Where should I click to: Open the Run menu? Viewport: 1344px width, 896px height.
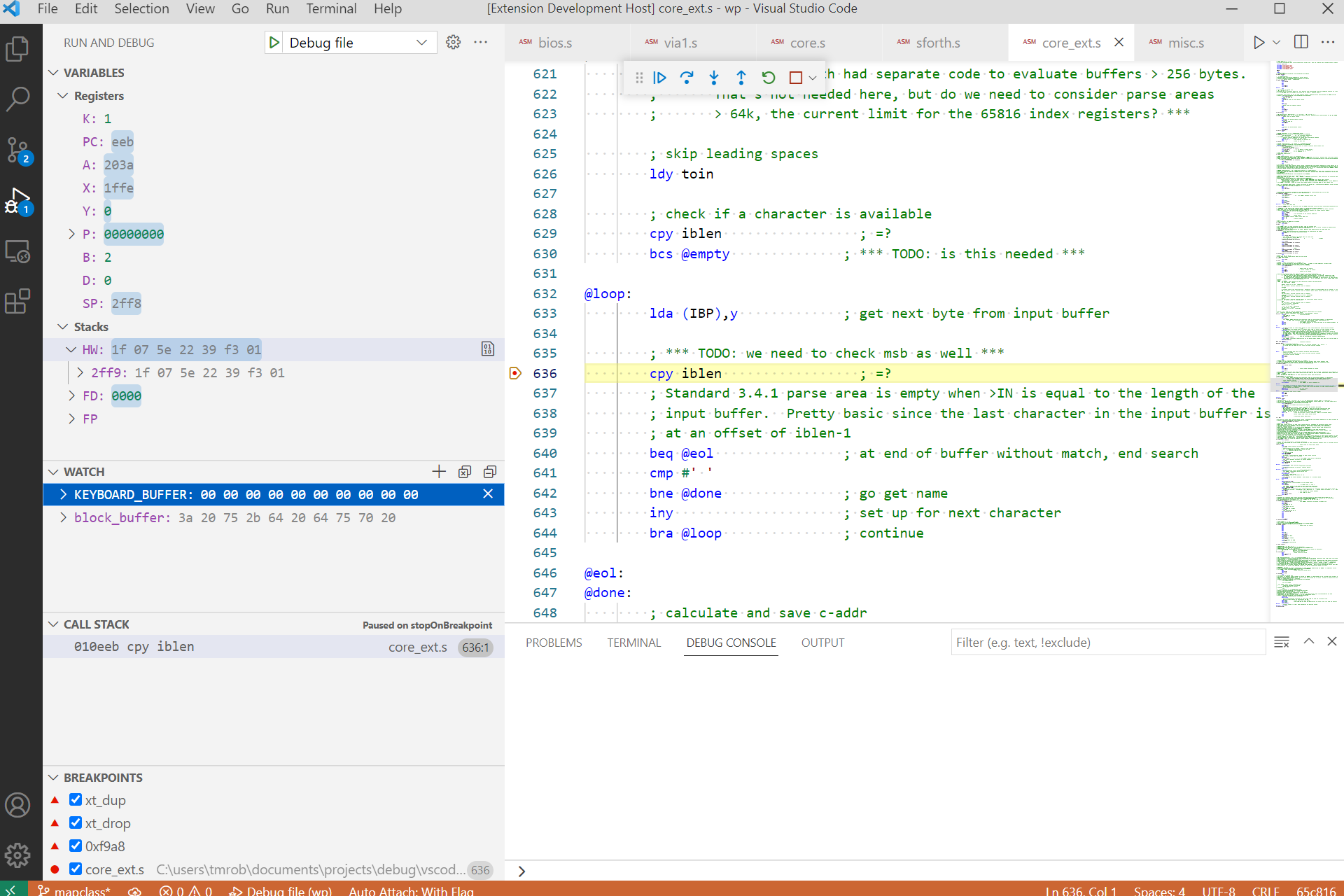(x=277, y=9)
